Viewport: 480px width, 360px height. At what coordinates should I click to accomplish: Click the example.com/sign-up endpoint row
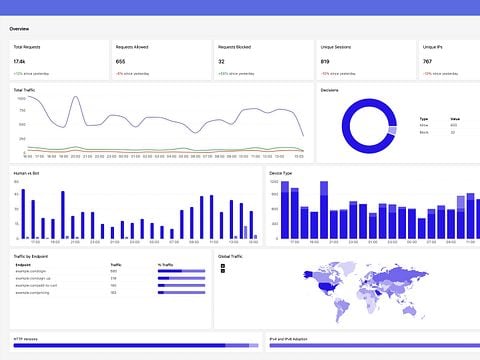click(x=110, y=278)
